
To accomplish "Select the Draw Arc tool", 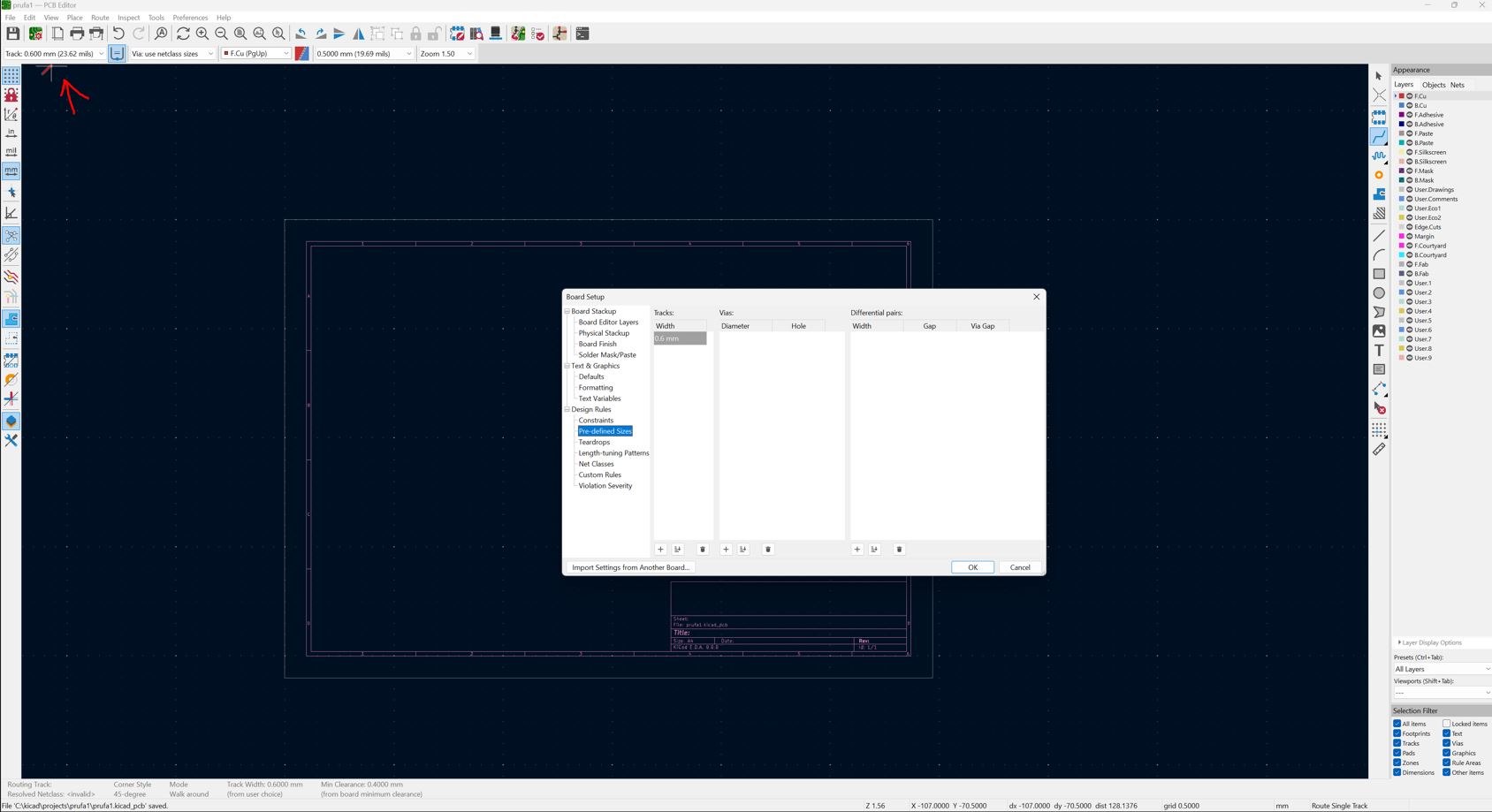I will tap(1379, 254).
